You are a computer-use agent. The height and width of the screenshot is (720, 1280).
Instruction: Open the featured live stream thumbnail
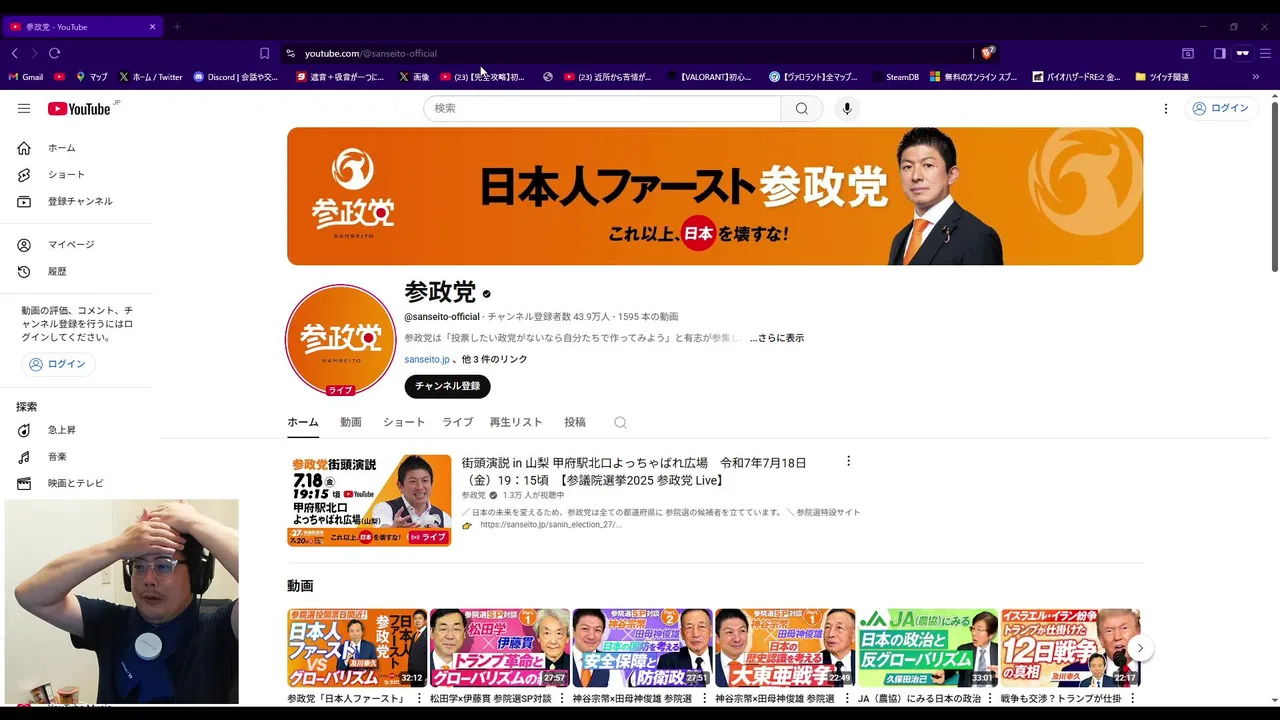(x=369, y=500)
